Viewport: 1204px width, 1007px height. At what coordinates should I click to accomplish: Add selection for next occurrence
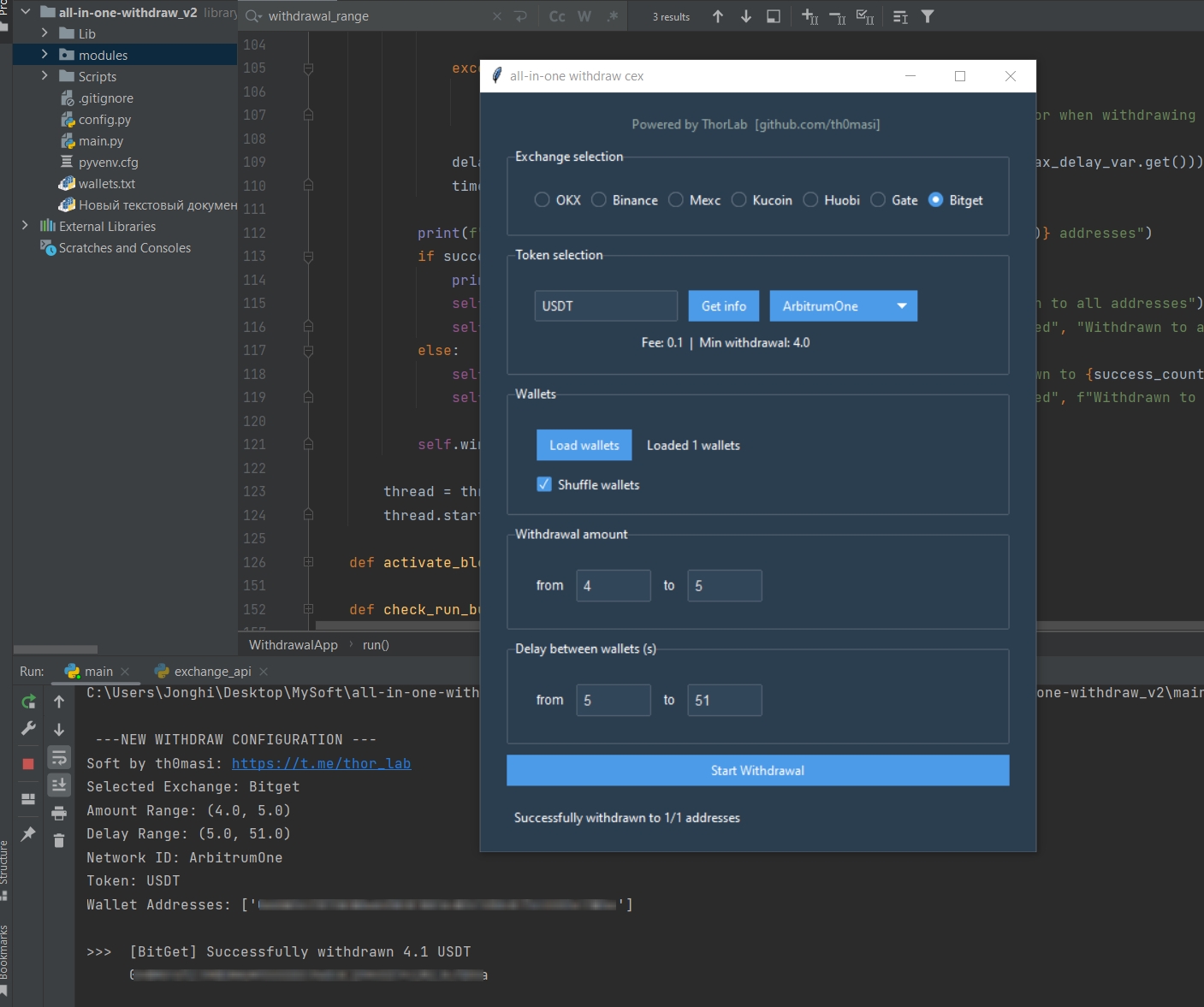click(810, 16)
